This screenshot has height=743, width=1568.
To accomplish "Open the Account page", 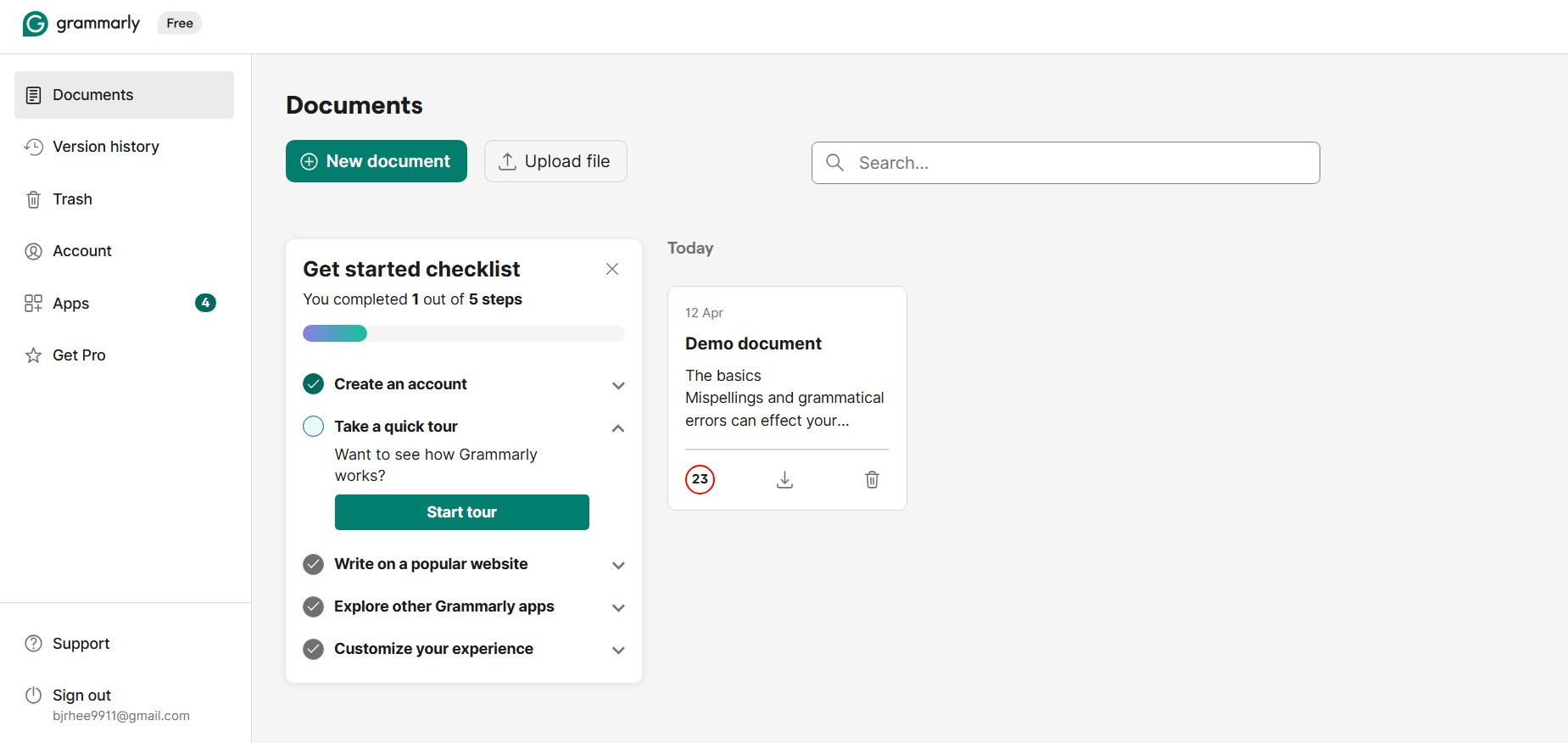I will (124, 251).
